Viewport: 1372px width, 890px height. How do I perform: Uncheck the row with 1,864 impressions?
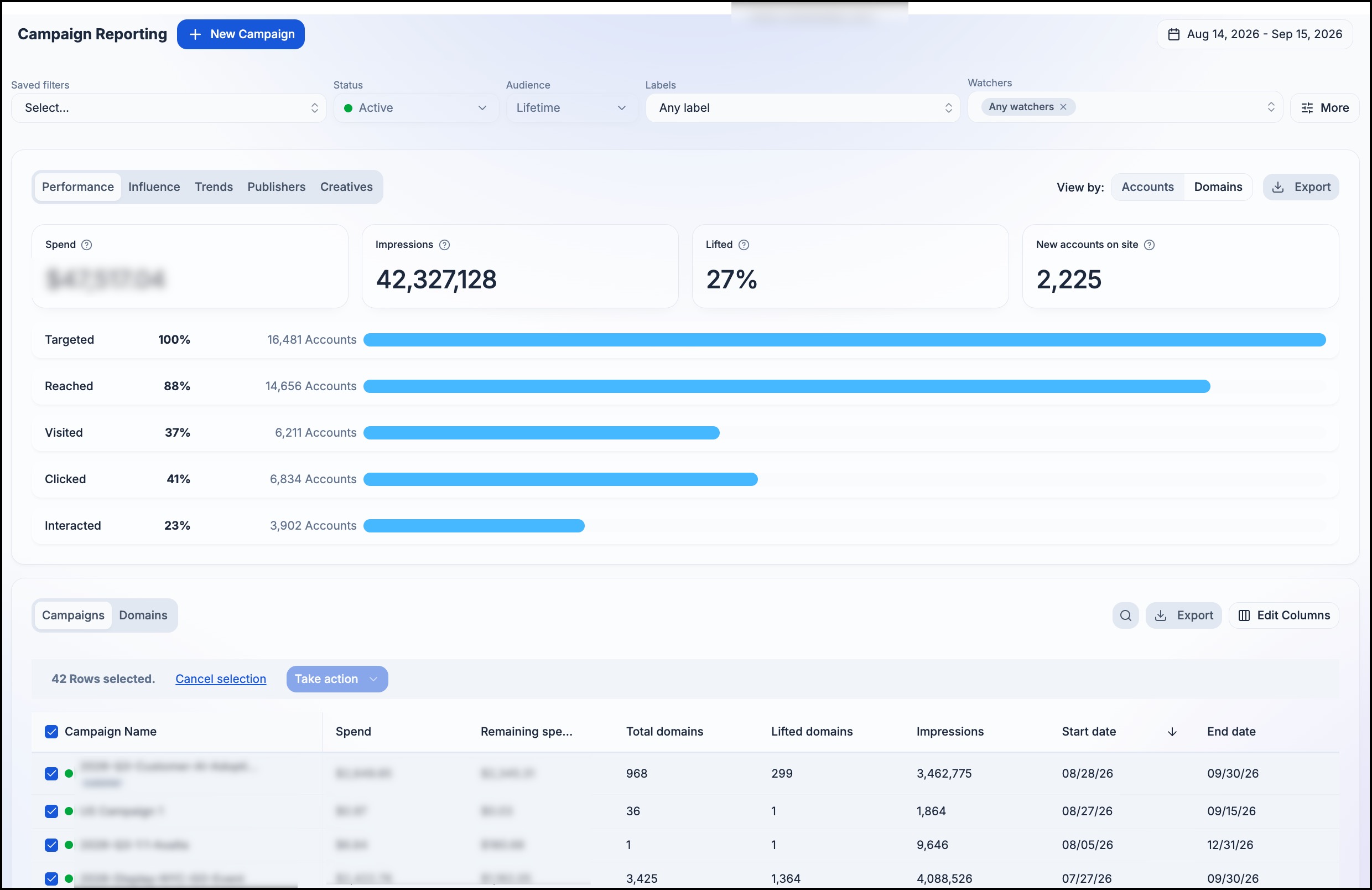tap(51, 811)
